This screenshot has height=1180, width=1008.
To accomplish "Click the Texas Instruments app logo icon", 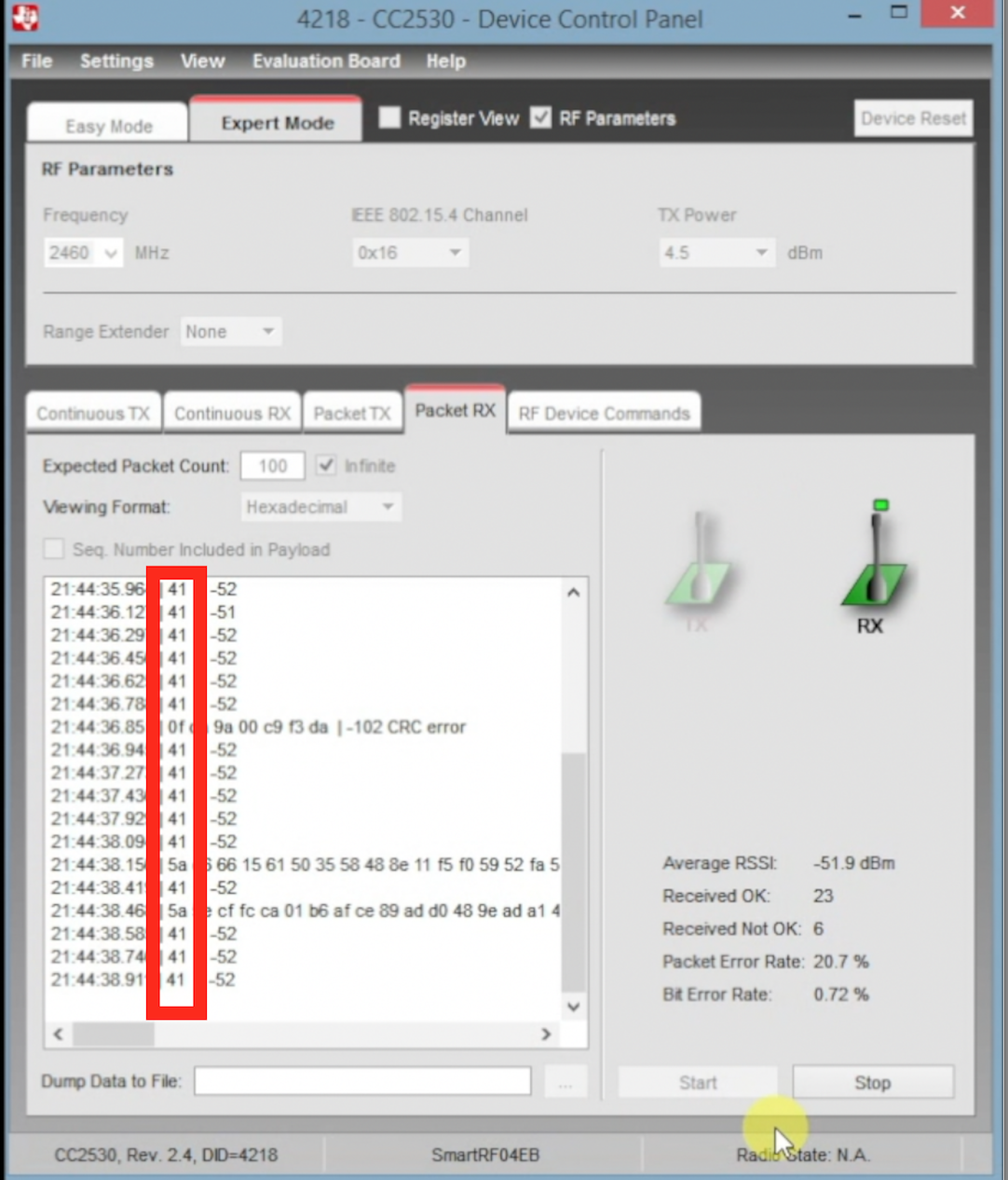I will (26, 17).
